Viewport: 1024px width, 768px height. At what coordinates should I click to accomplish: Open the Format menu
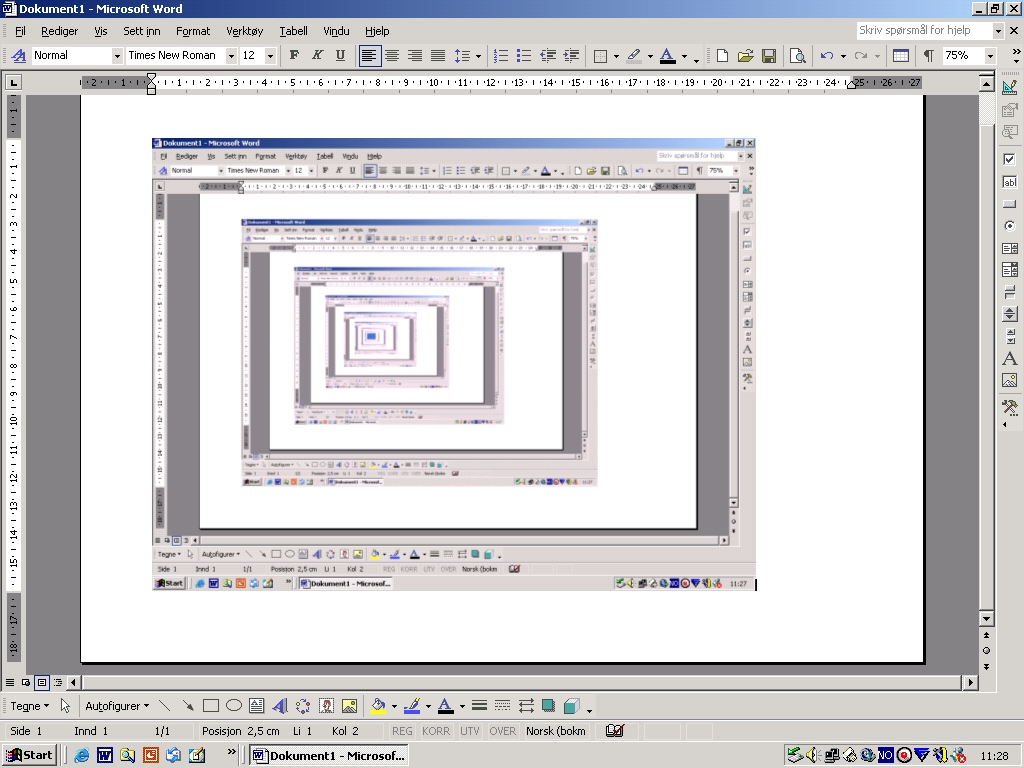point(193,31)
